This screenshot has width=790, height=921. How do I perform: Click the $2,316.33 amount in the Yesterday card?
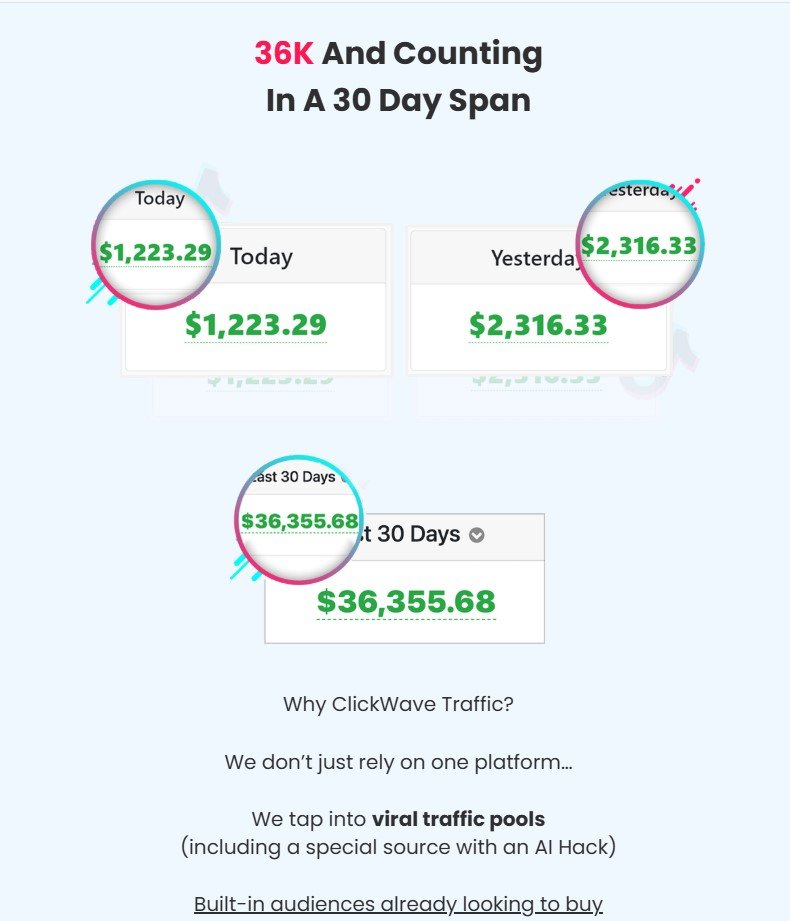(x=538, y=325)
